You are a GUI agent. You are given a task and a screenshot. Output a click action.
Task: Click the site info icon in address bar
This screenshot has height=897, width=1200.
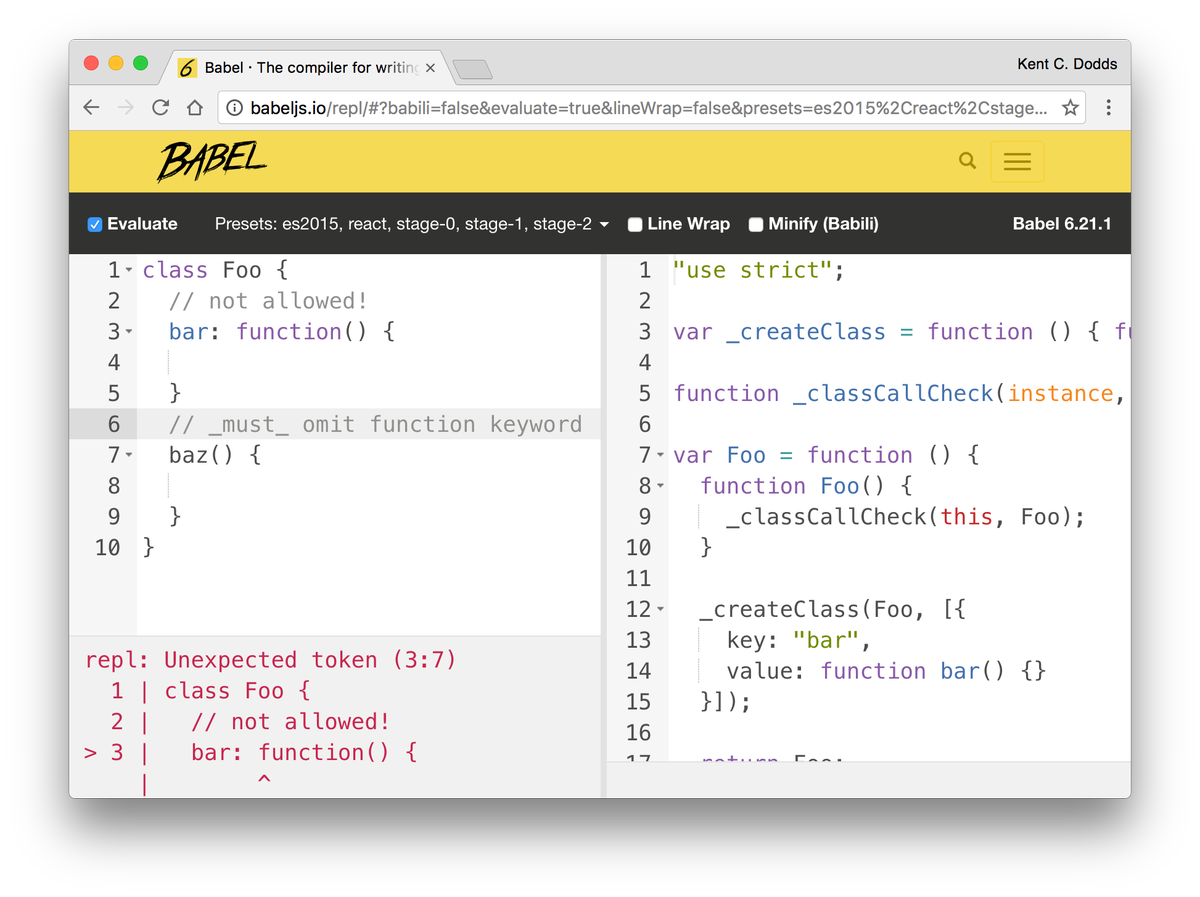pyautogui.click(x=234, y=108)
